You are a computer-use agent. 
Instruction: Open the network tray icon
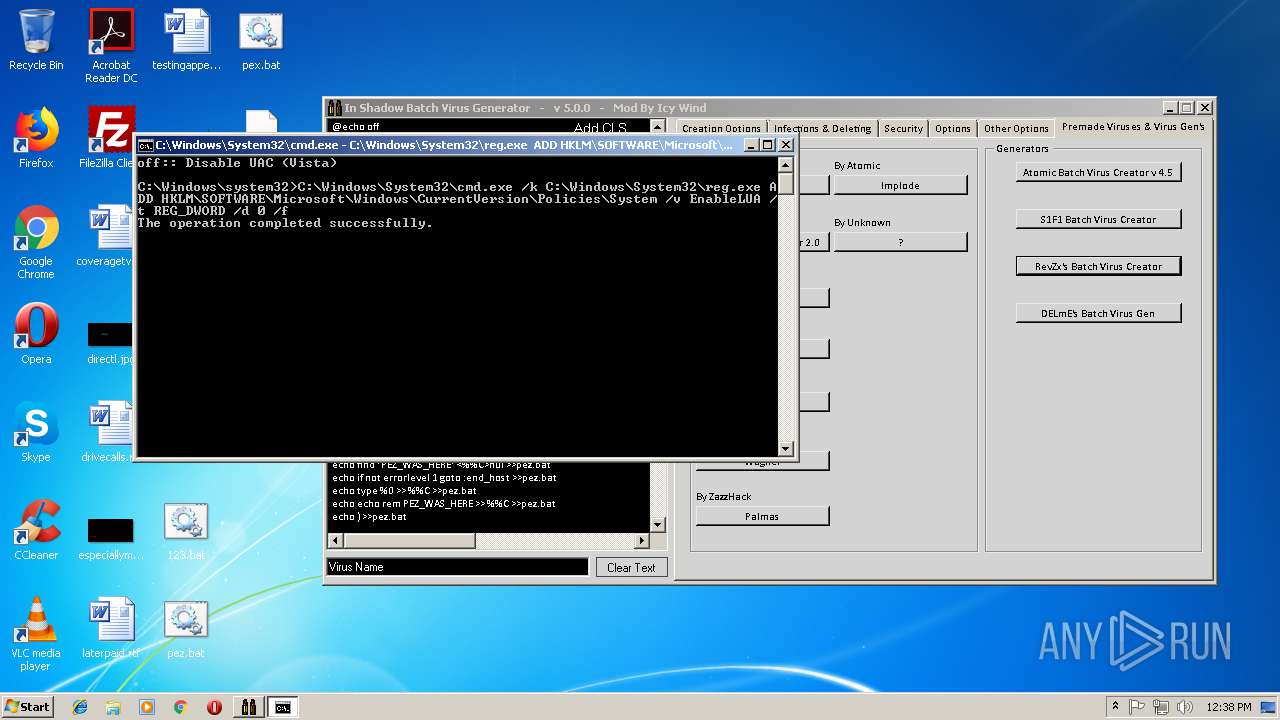(1161, 707)
